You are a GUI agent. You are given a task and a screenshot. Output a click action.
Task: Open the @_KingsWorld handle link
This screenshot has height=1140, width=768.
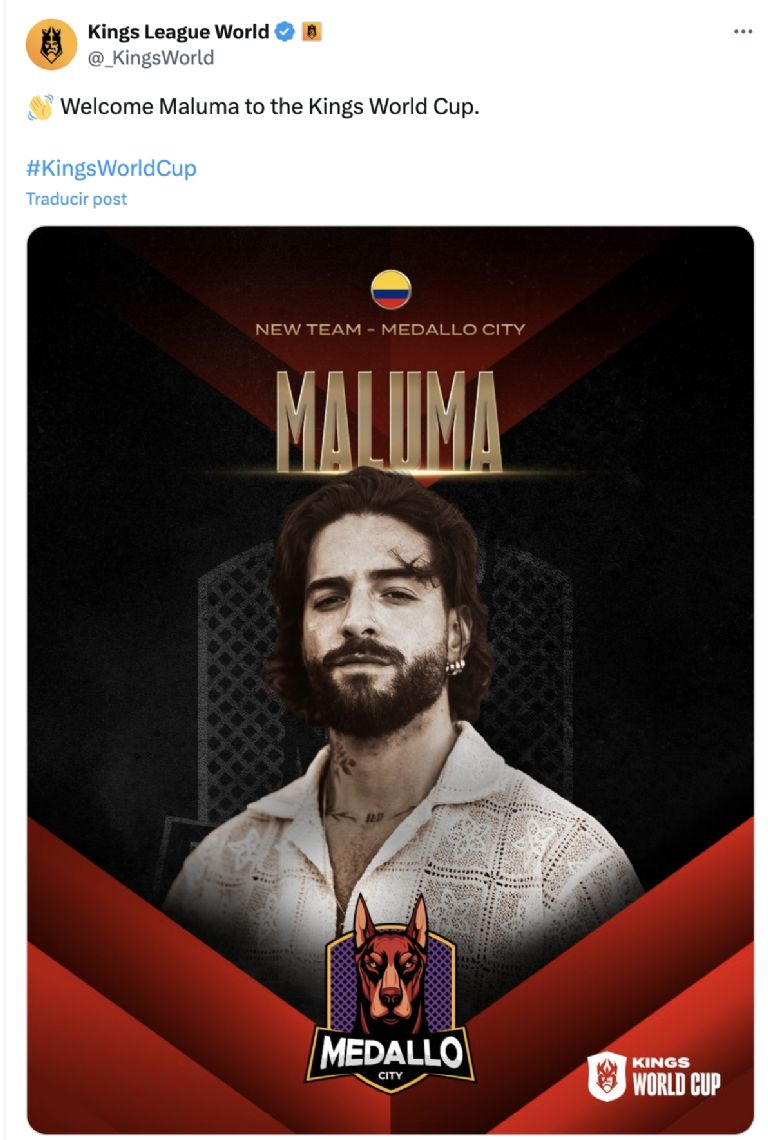click(151, 57)
